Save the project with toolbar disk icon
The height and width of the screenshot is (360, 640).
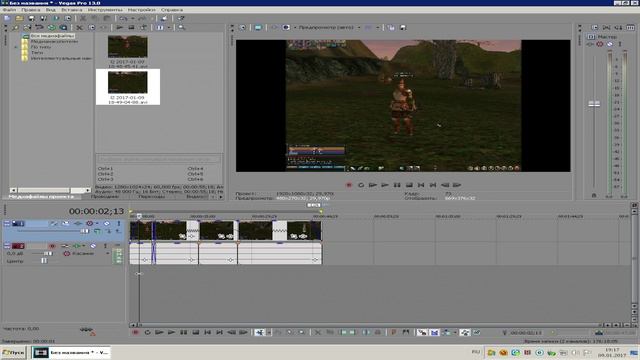[x=31, y=18]
